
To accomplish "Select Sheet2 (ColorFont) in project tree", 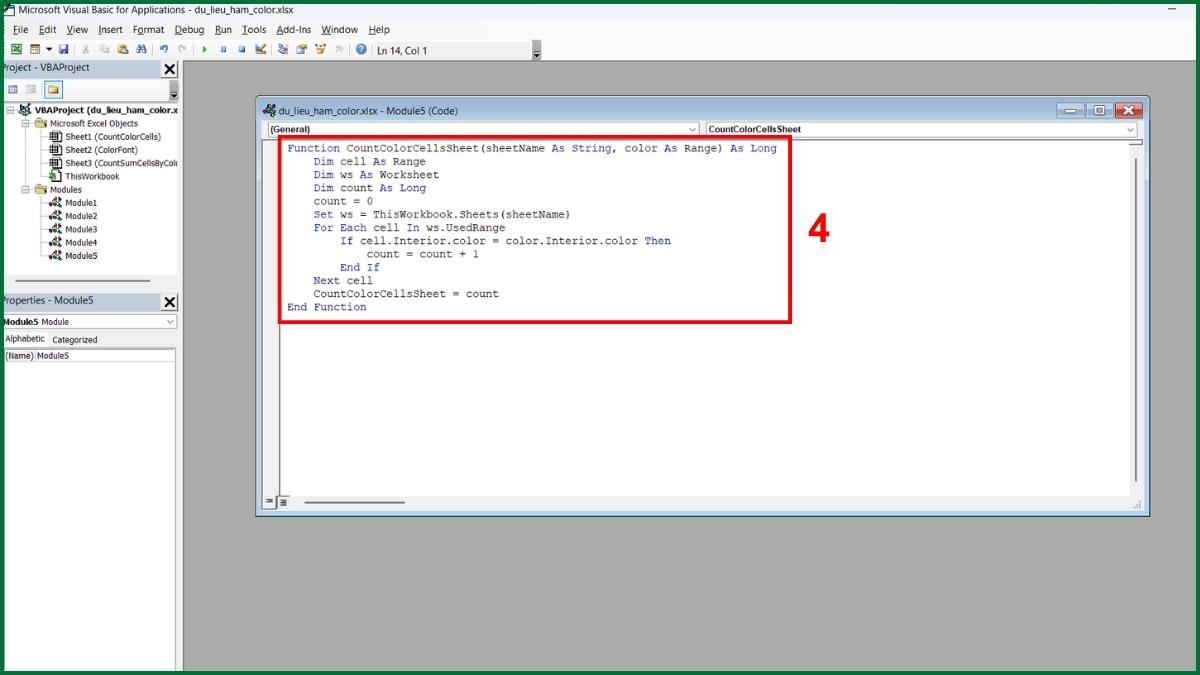I will click(101, 150).
